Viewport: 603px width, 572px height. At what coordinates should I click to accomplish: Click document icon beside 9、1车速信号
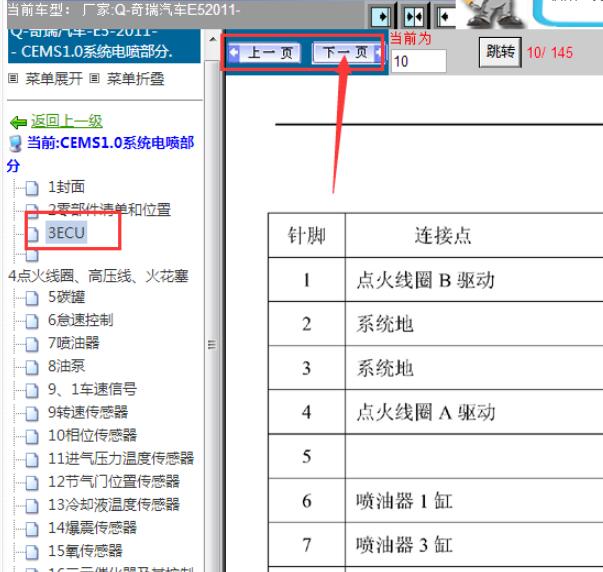(x=32, y=390)
